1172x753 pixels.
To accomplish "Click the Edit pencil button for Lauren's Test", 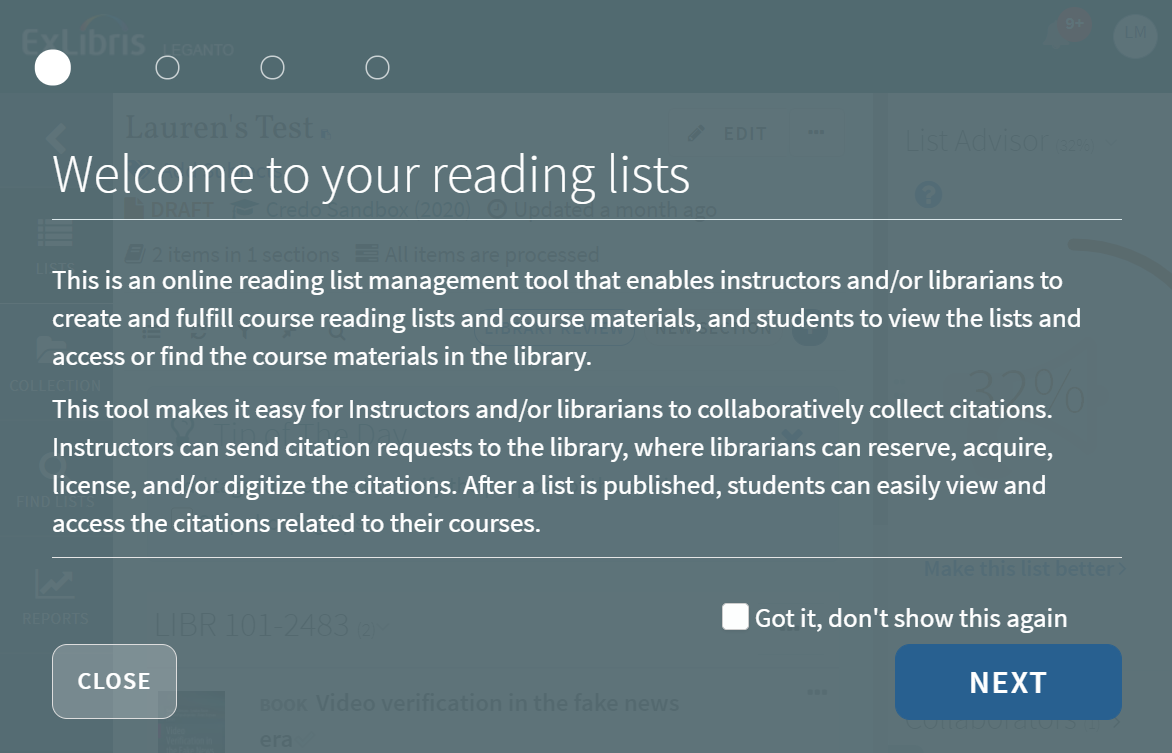I will pyautogui.click(x=728, y=133).
